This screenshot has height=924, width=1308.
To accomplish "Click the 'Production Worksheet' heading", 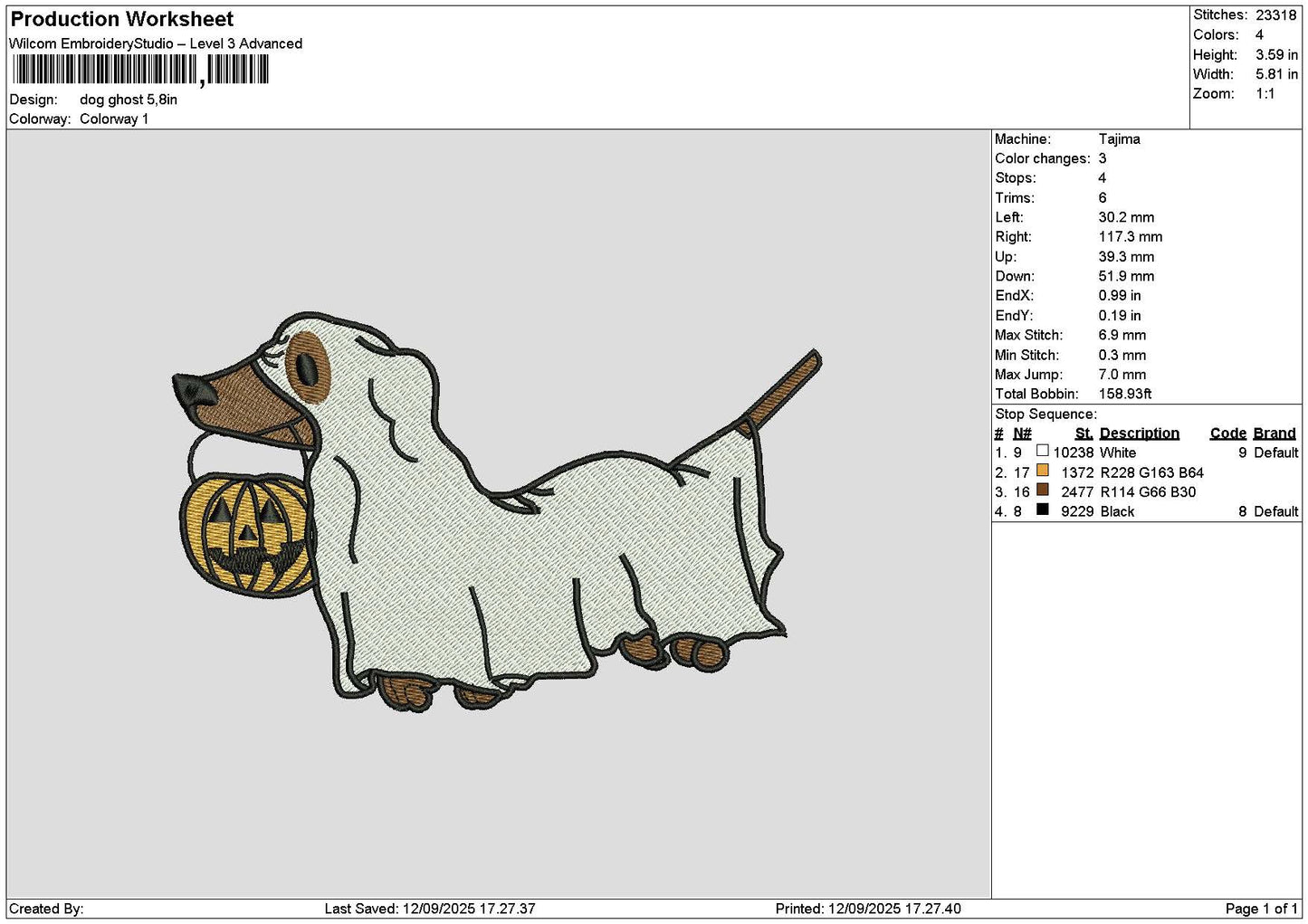I will pyautogui.click(x=122, y=19).
